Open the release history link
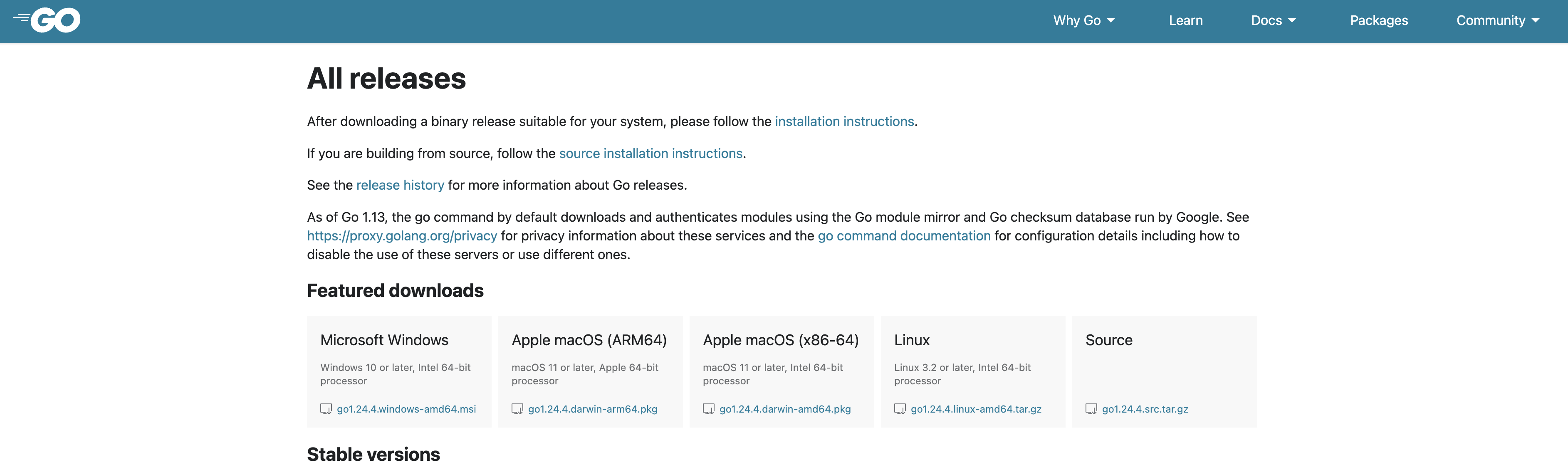 (400, 185)
